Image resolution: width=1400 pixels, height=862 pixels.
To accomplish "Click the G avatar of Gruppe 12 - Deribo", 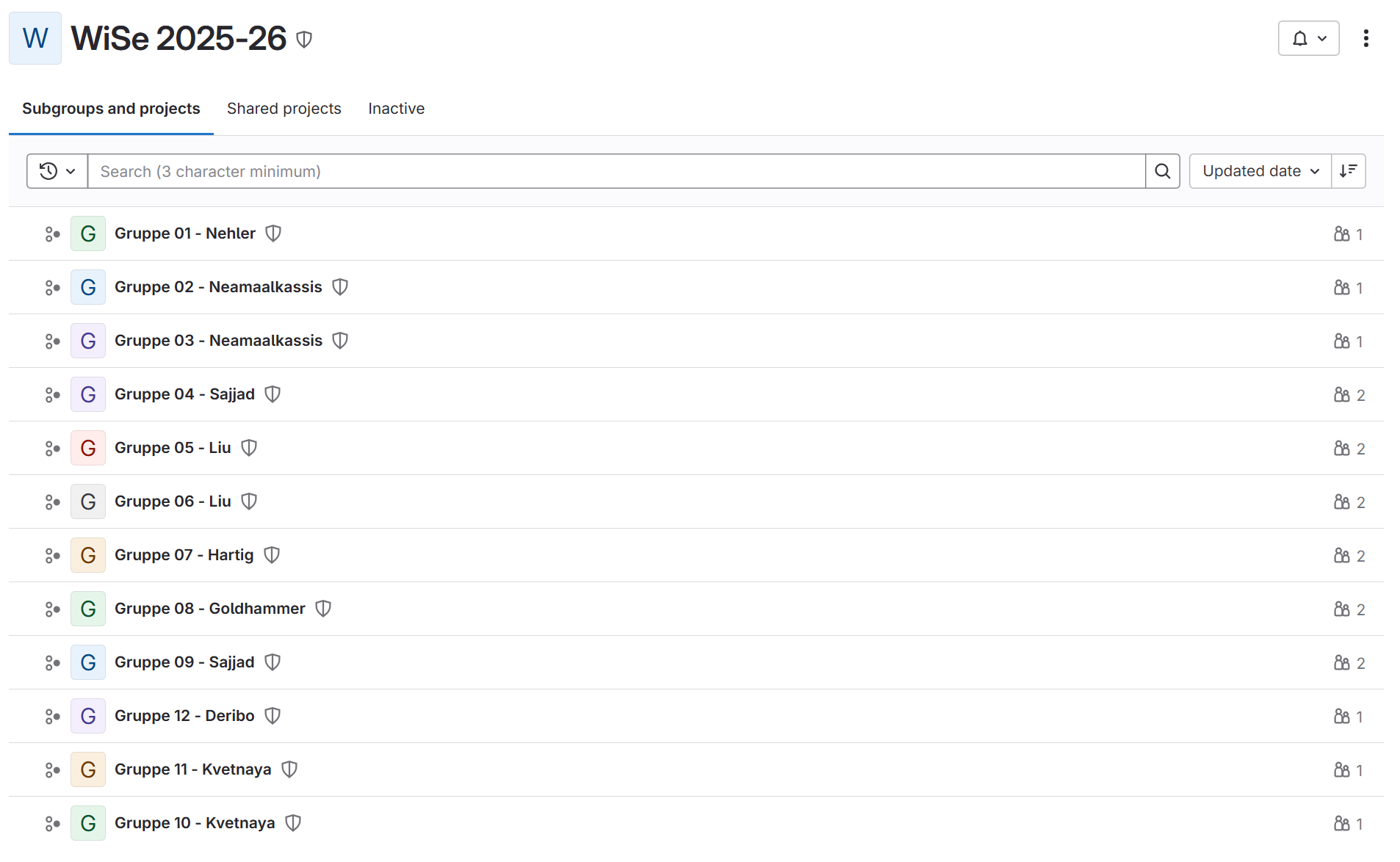I will [88, 716].
